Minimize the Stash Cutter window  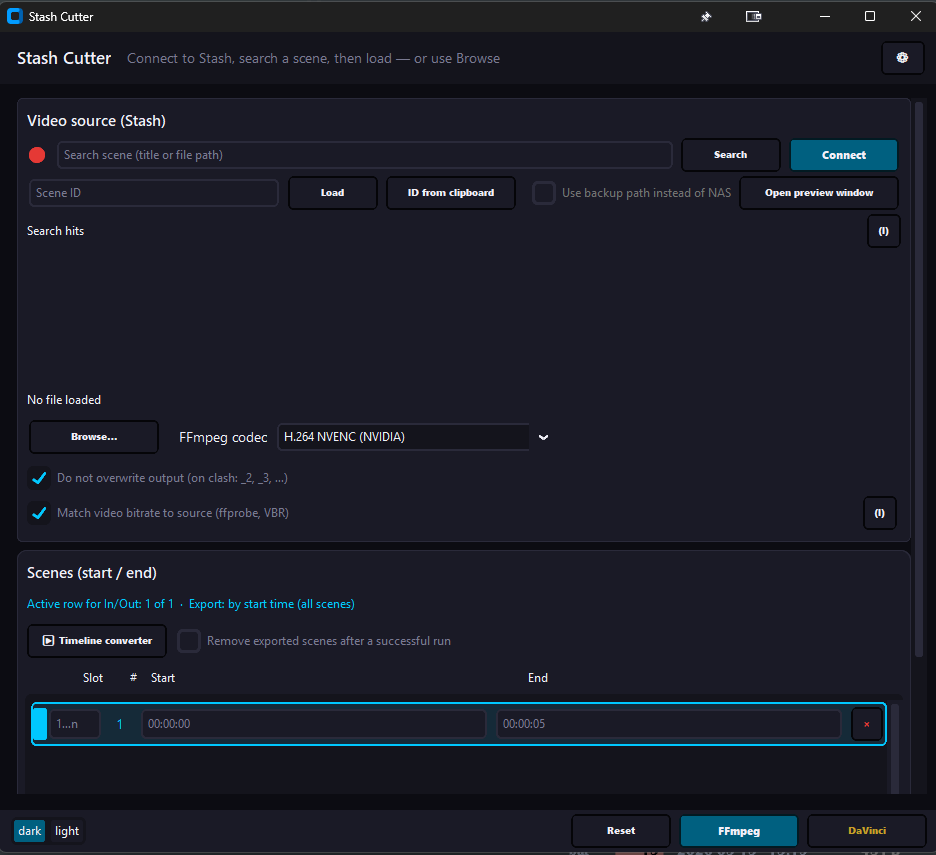pos(825,17)
